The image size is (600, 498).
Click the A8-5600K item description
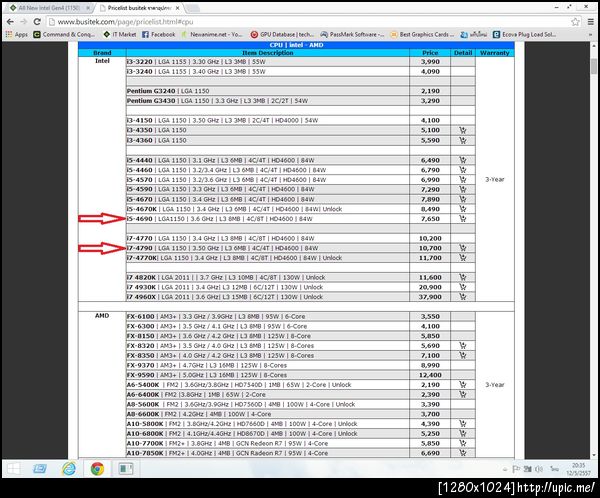click(x=241, y=404)
